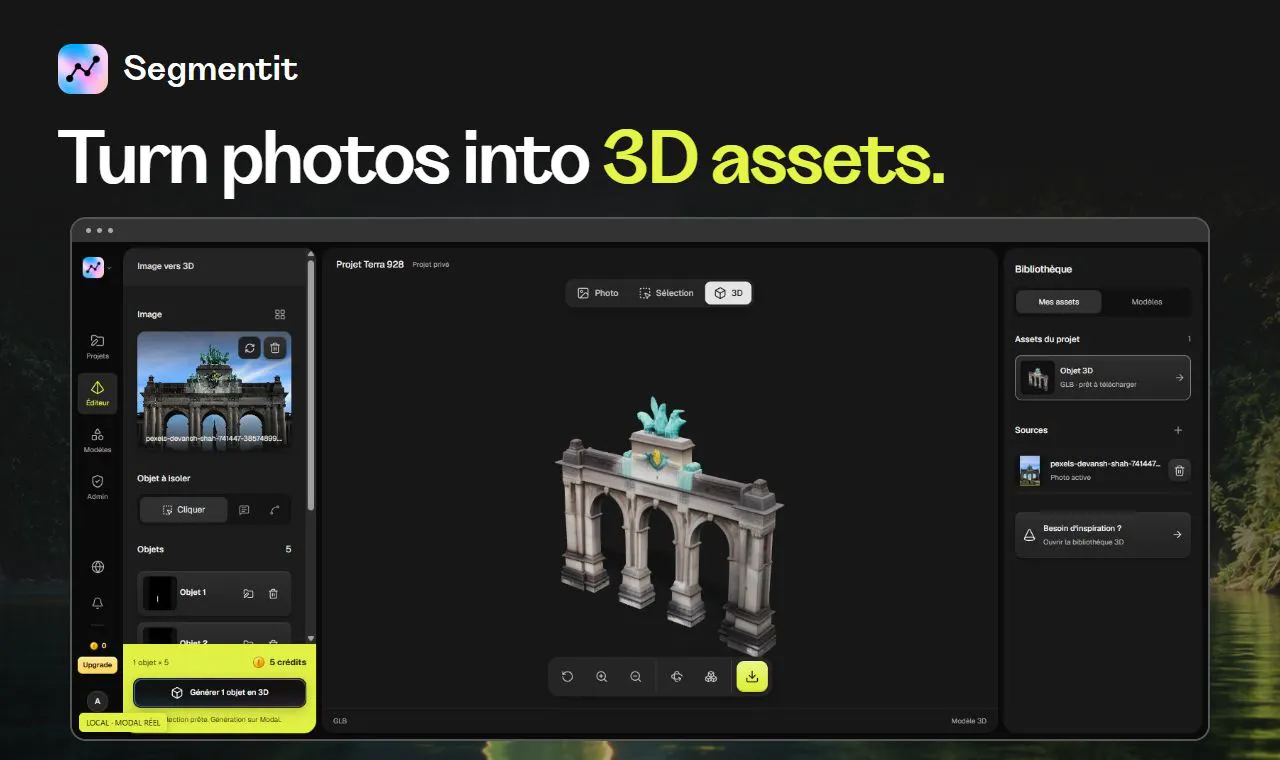Click the globe language icon

(x=98, y=567)
